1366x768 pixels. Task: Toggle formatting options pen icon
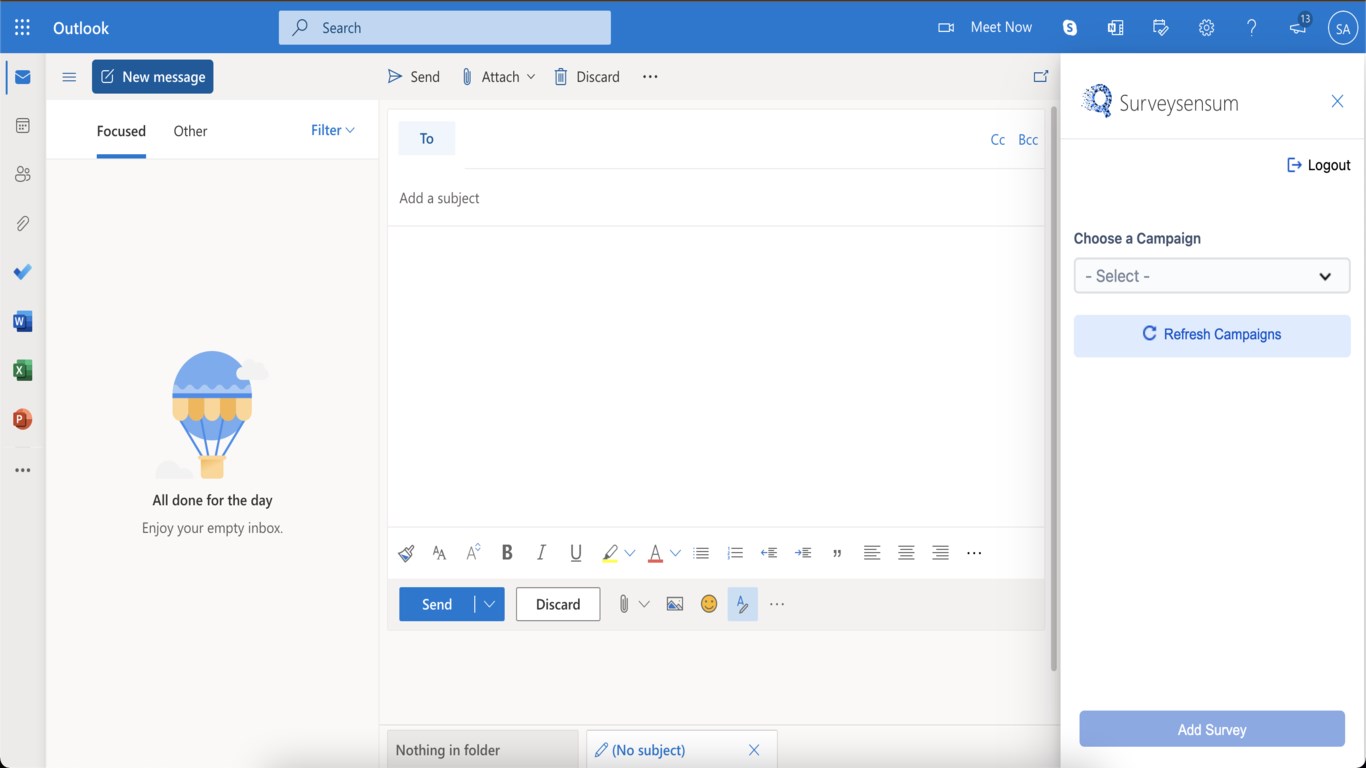tap(743, 604)
